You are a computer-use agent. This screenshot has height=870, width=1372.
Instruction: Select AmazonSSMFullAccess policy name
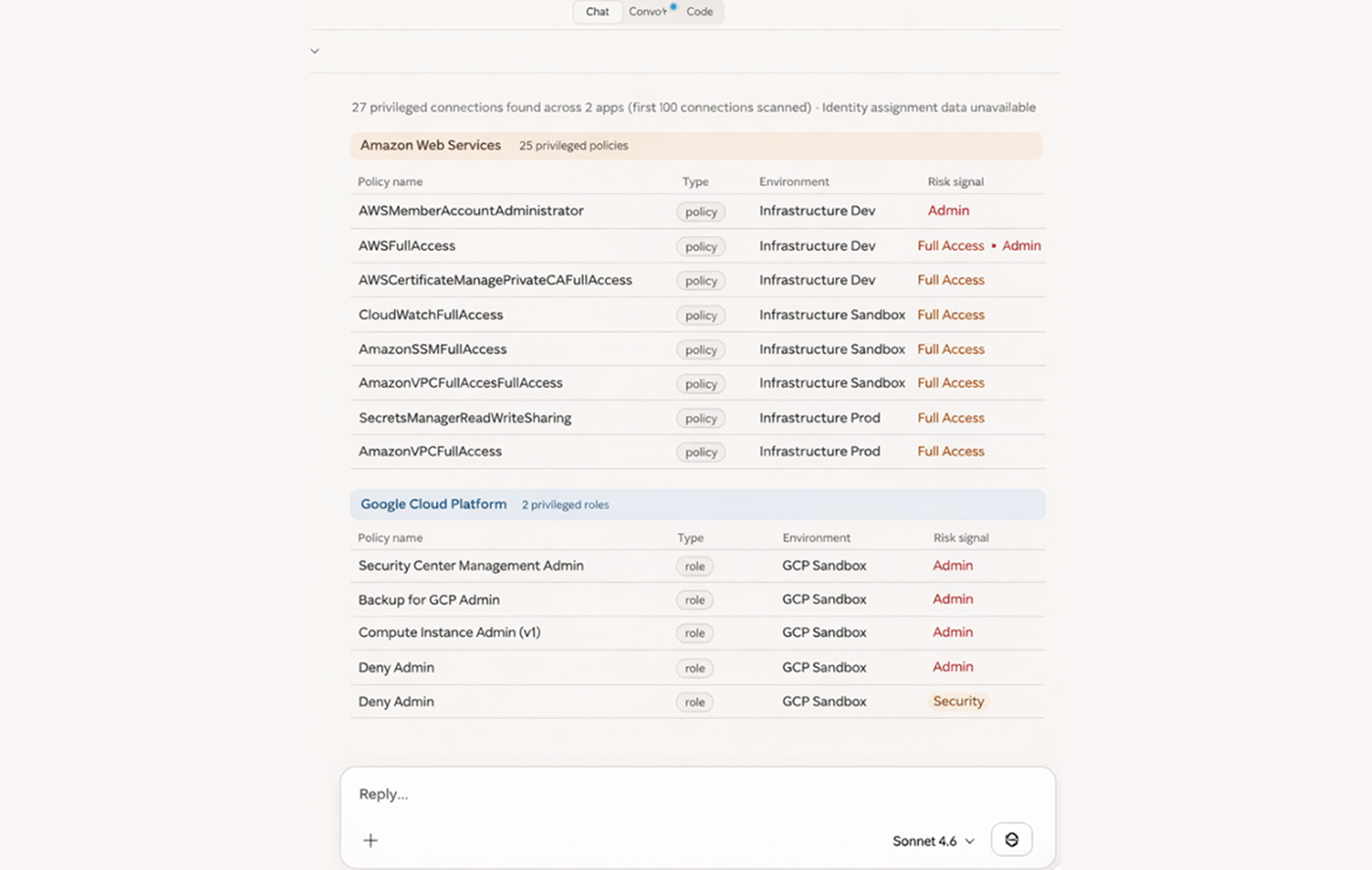click(x=432, y=349)
